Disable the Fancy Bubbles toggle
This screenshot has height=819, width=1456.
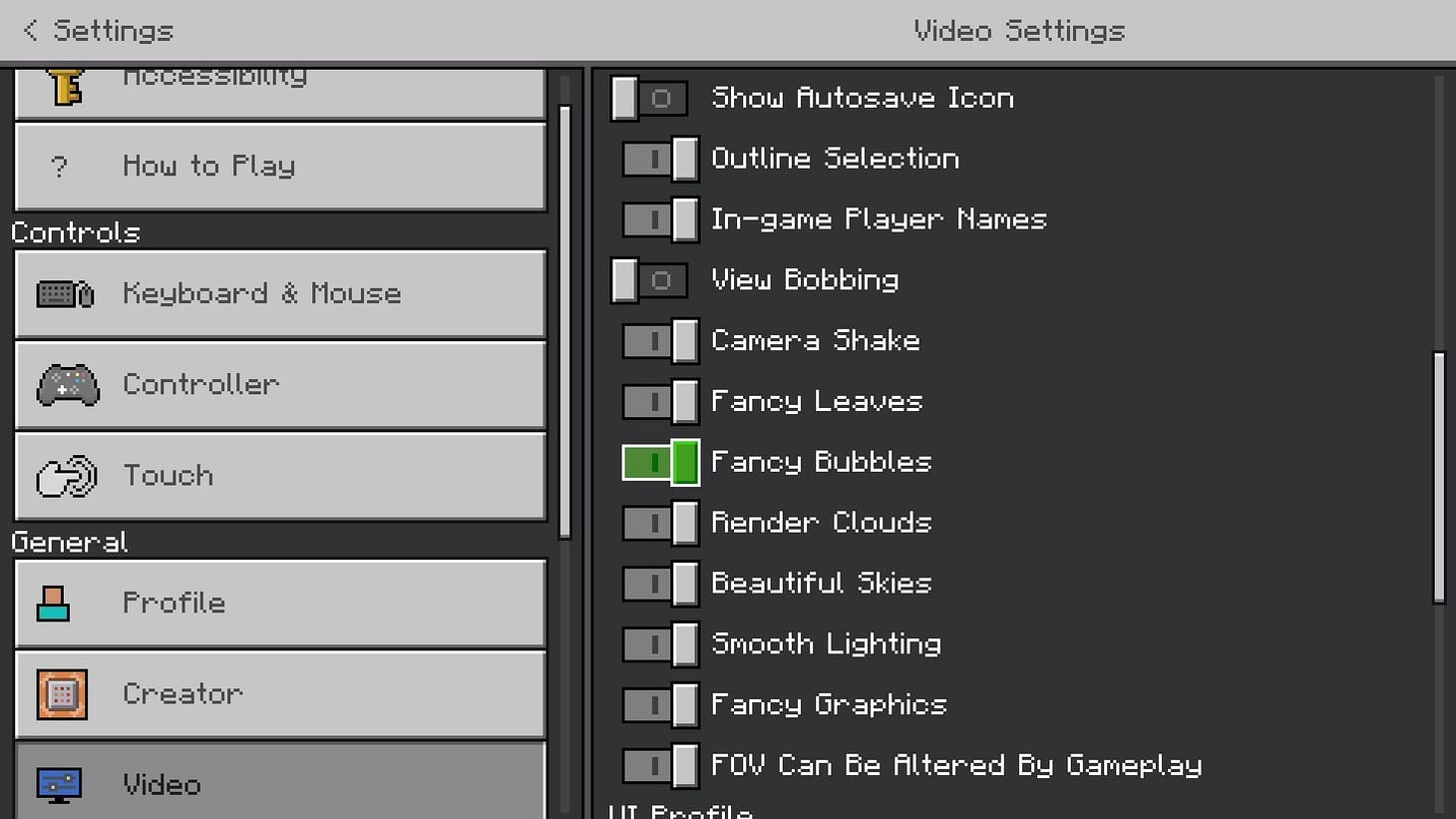(x=659, y=462)
